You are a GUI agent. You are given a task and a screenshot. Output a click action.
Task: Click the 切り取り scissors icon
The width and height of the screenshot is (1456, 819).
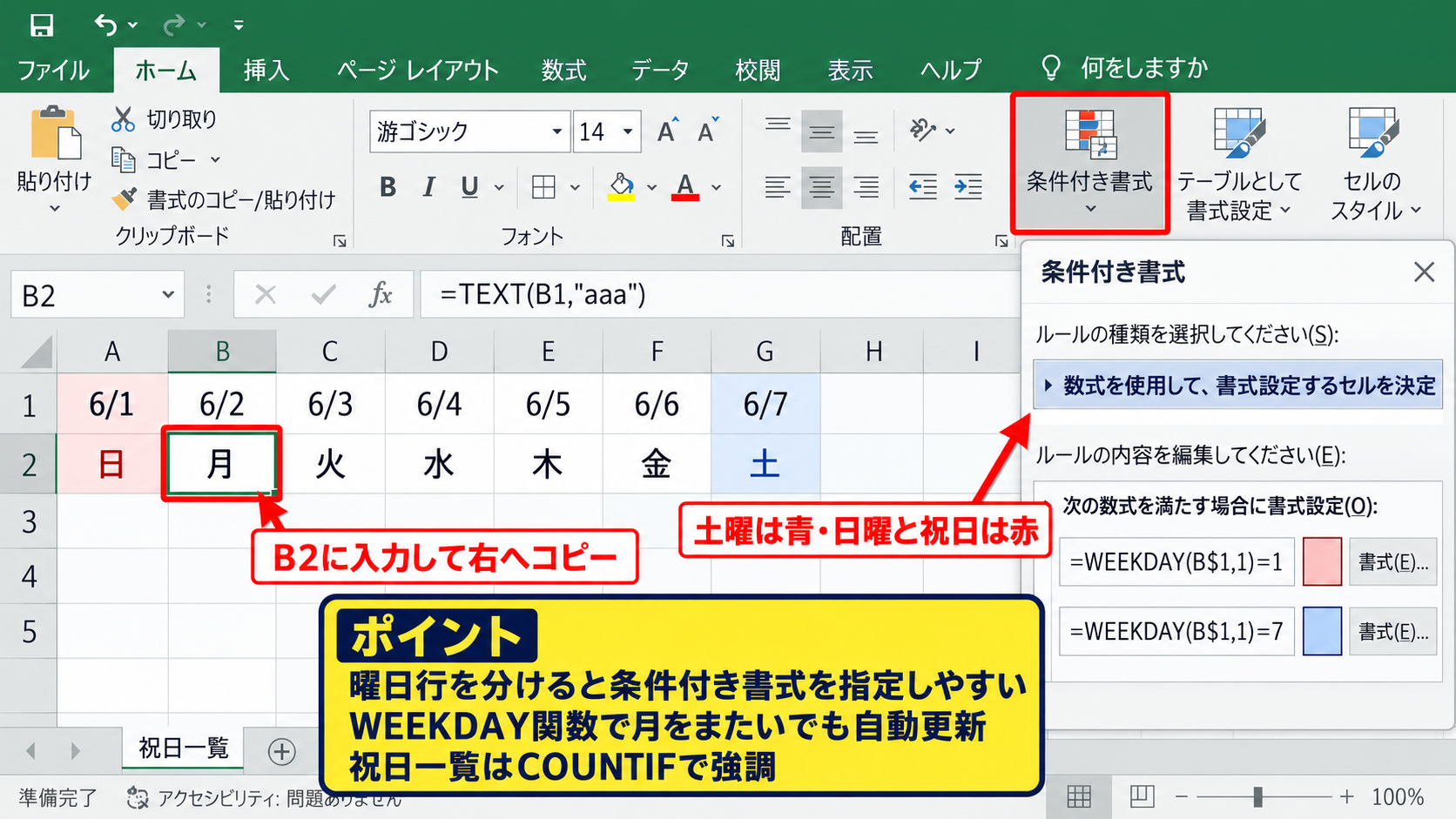[x=123, y=119]
